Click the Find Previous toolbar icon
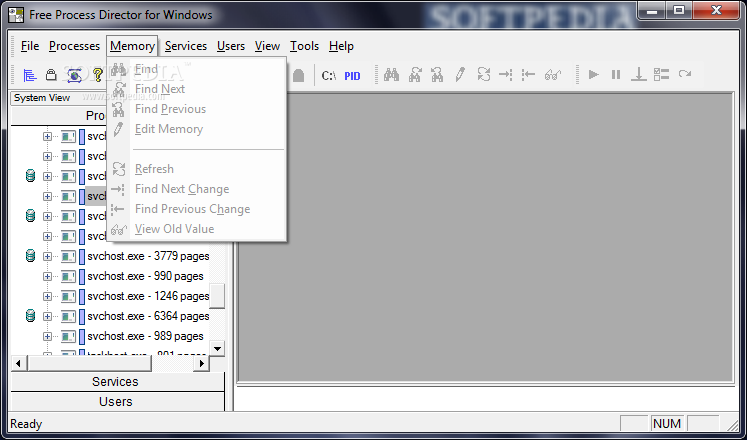The image size is (747, 440). pyautogui.click(x=437, y=75)
